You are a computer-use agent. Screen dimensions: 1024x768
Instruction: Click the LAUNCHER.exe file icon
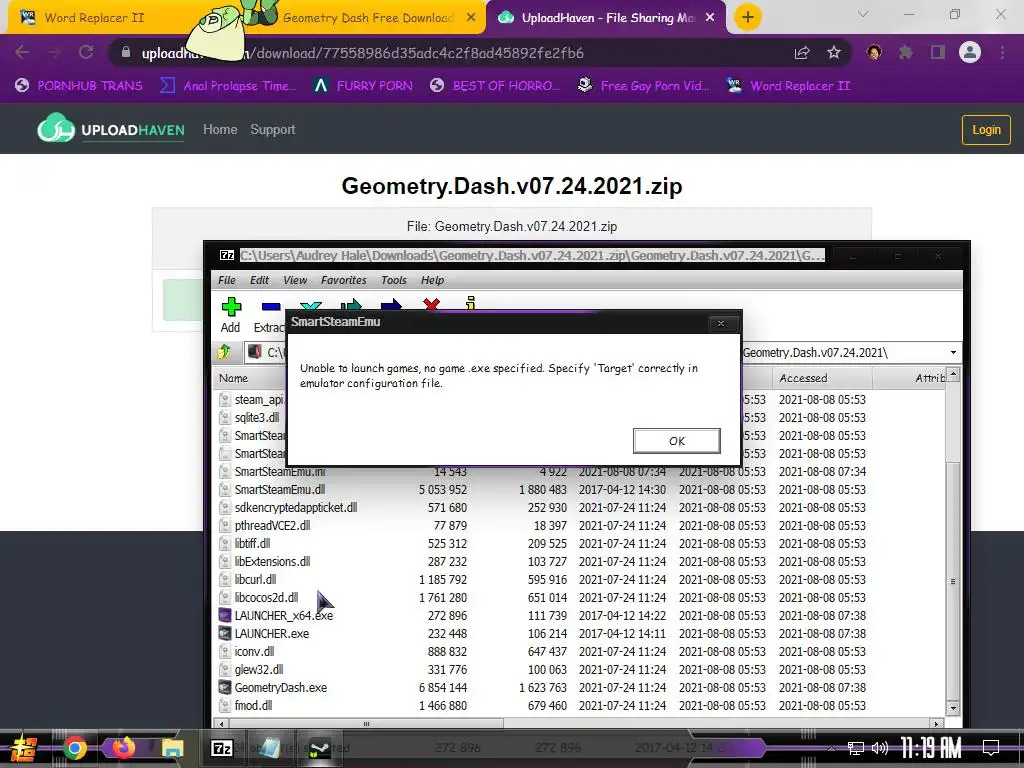click(225, 633)
